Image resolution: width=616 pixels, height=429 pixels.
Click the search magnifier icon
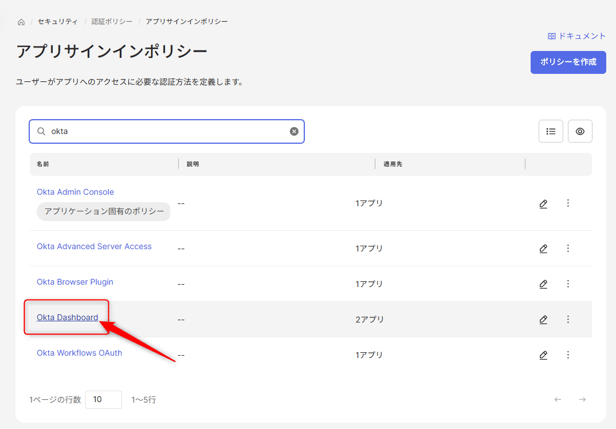point(41,131)
